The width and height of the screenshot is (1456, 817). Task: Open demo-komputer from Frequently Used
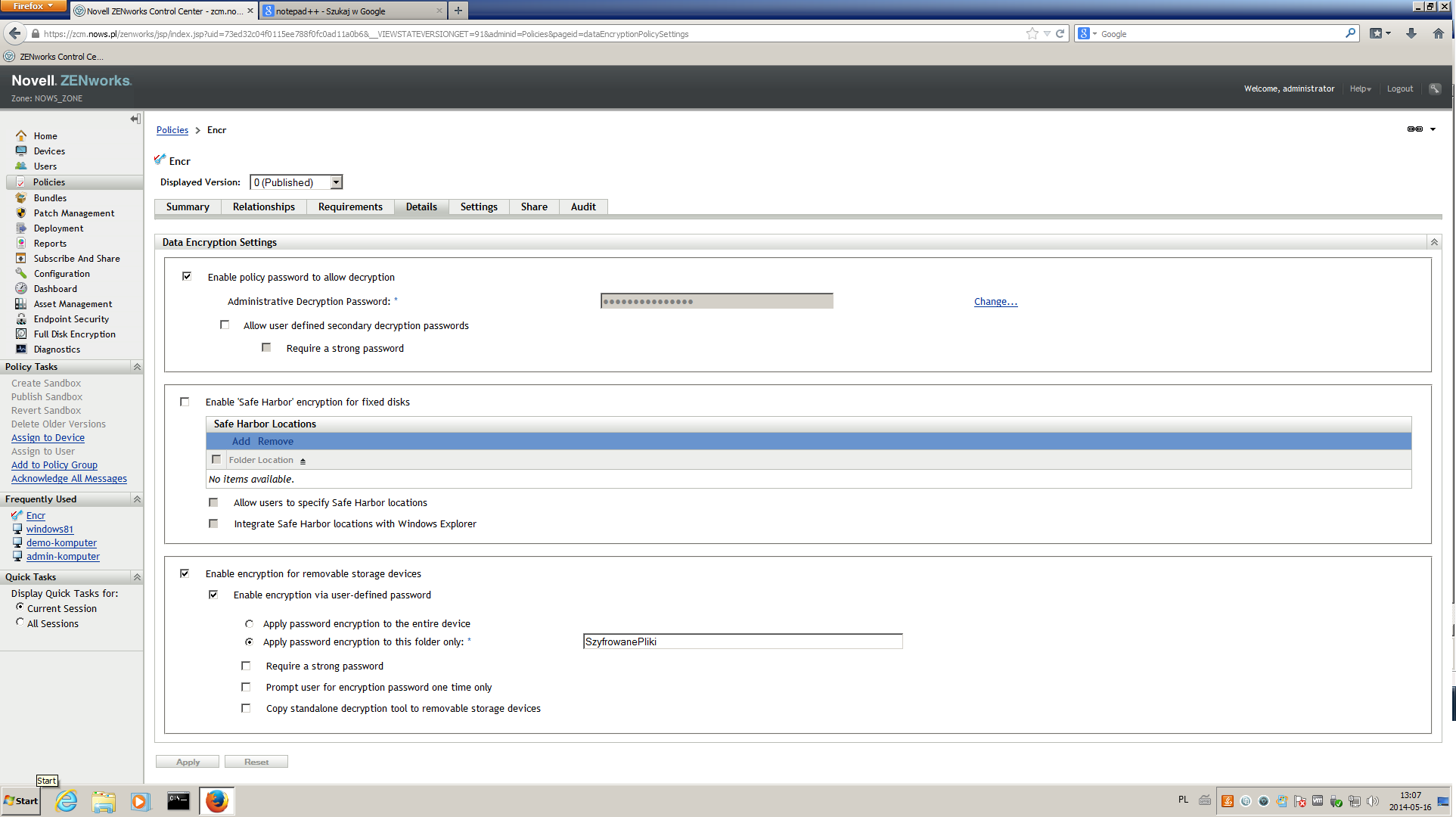pyautogui.click(x=61, y=543)
